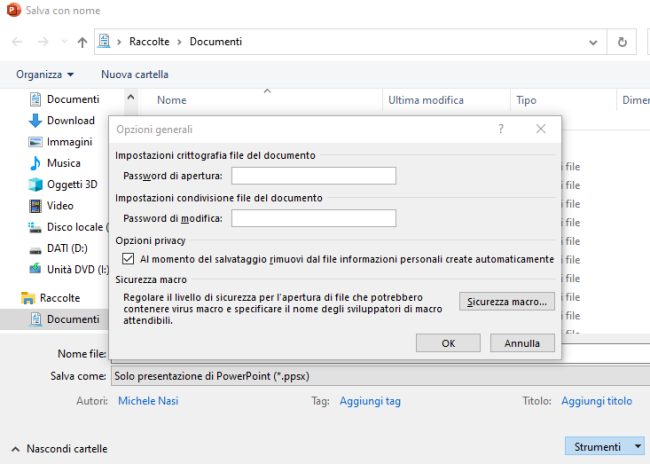Collapse folders with Nascondi cartelle

[x=60, y=449]
